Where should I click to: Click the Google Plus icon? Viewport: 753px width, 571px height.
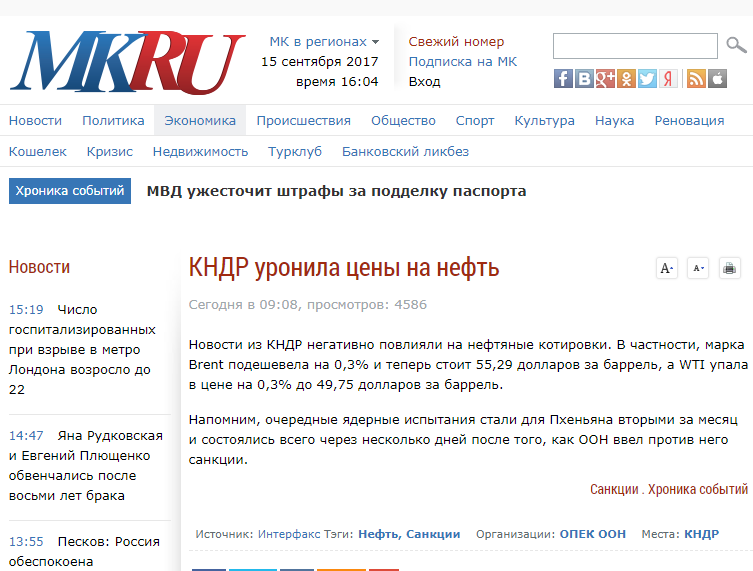605,79
